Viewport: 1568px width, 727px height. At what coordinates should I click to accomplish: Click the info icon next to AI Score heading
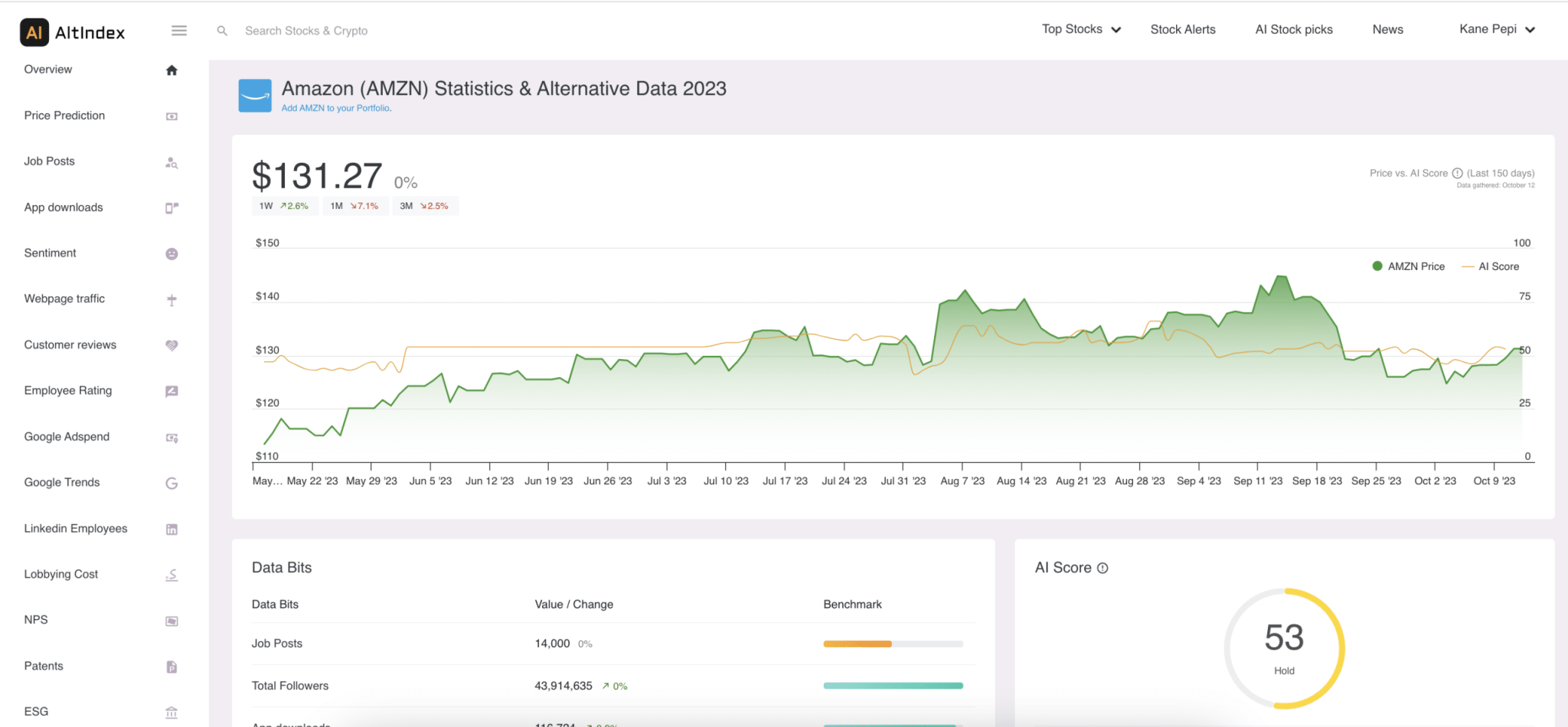tap(1102, 568)
